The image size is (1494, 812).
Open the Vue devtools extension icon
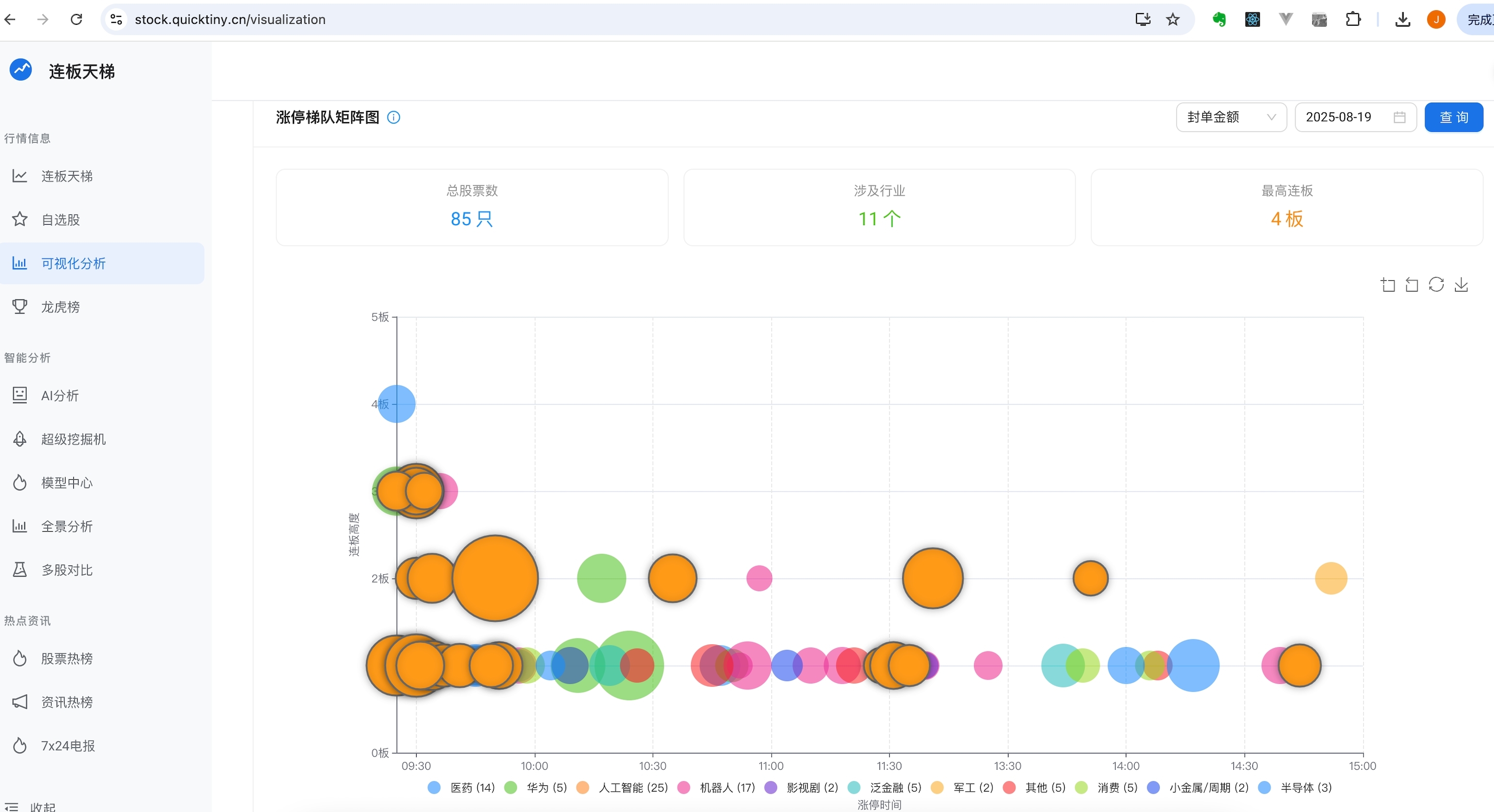1286,19
